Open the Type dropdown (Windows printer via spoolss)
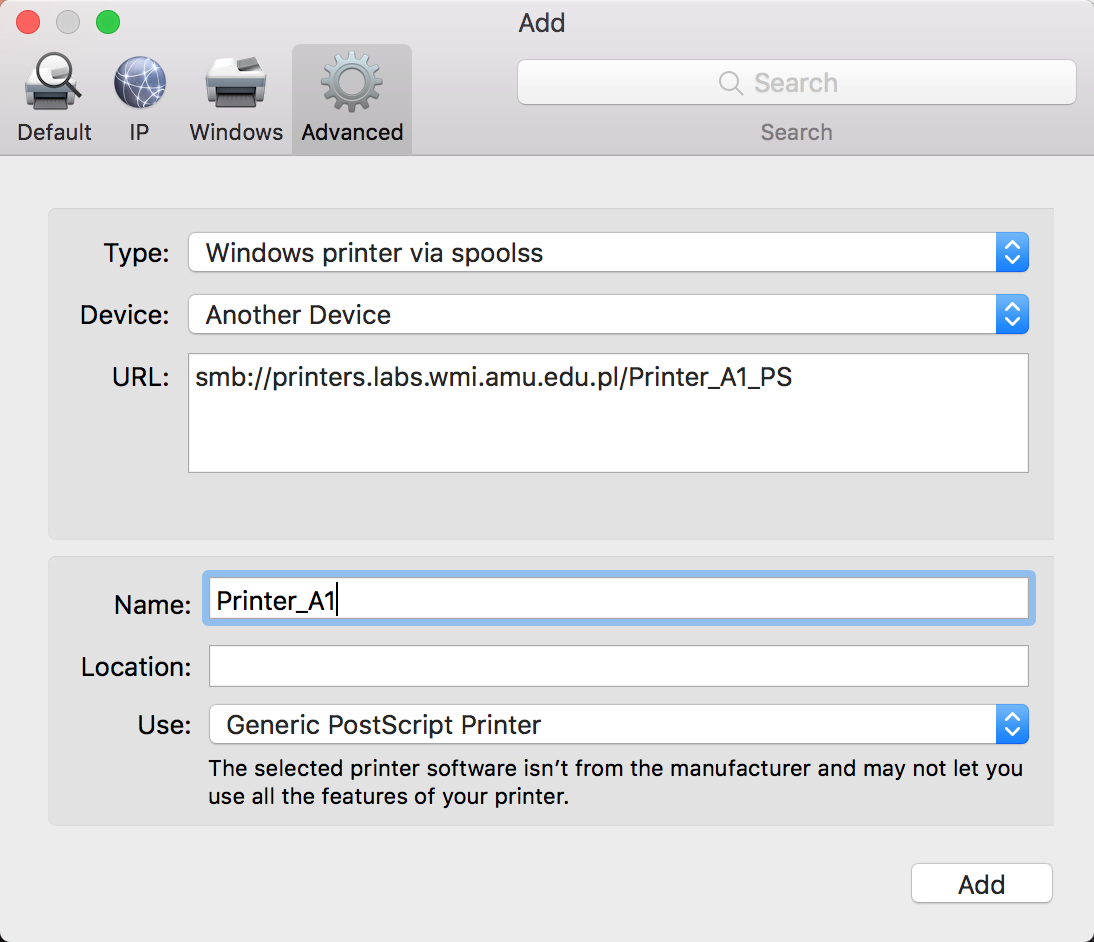1094x942 pixels. coord(608,253)
